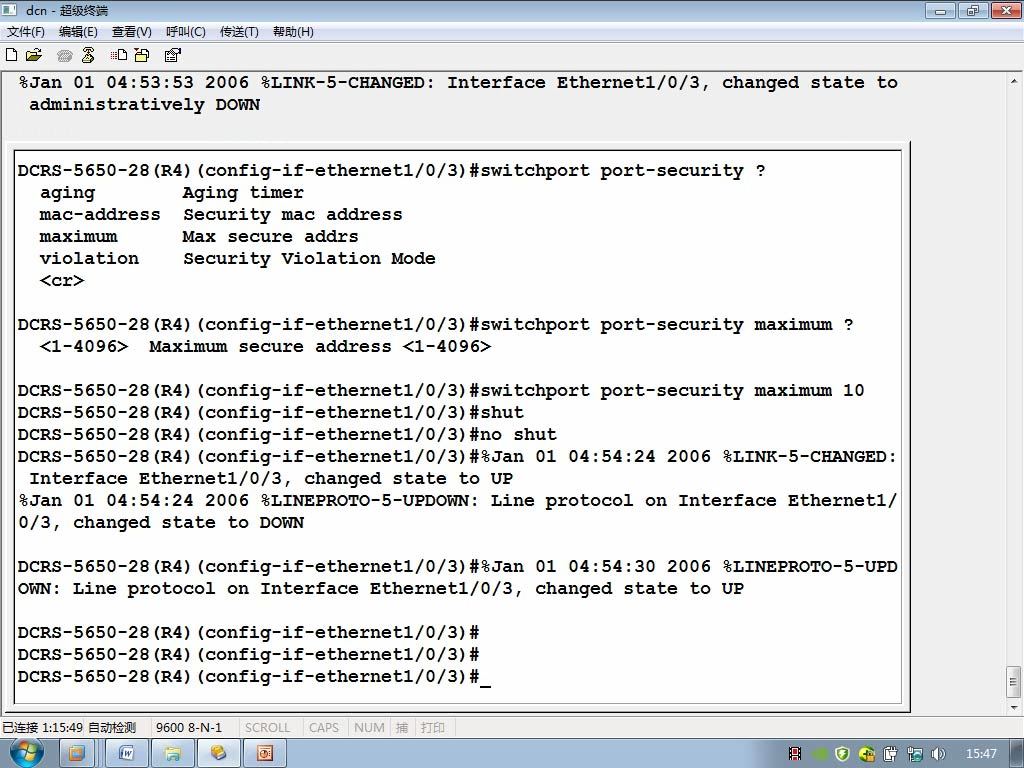
Task: Click the HyperTerminal title bar app icon
Action: pos(9,10)
